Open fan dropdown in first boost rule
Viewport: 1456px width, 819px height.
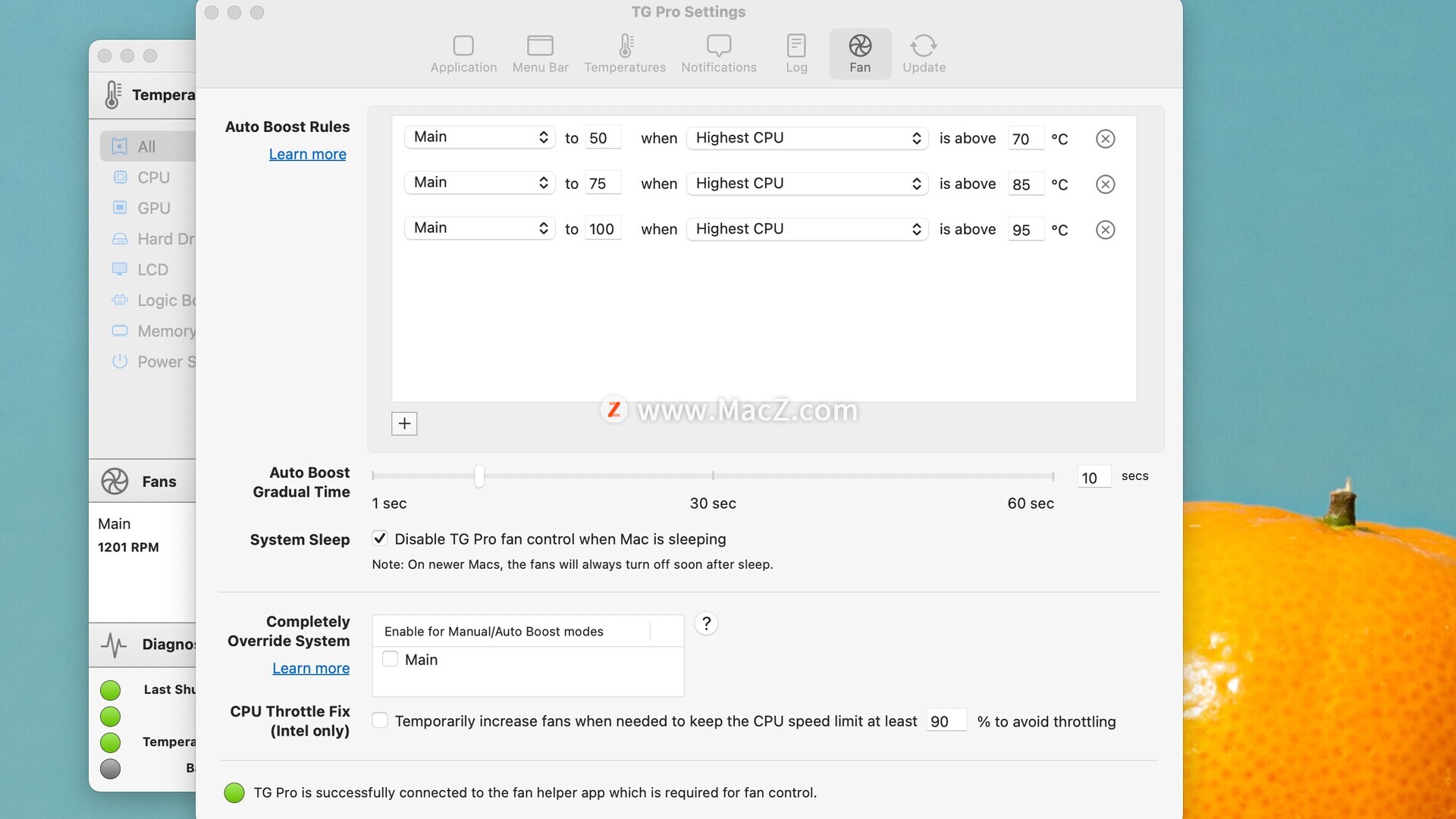click(x=480, y=137)
